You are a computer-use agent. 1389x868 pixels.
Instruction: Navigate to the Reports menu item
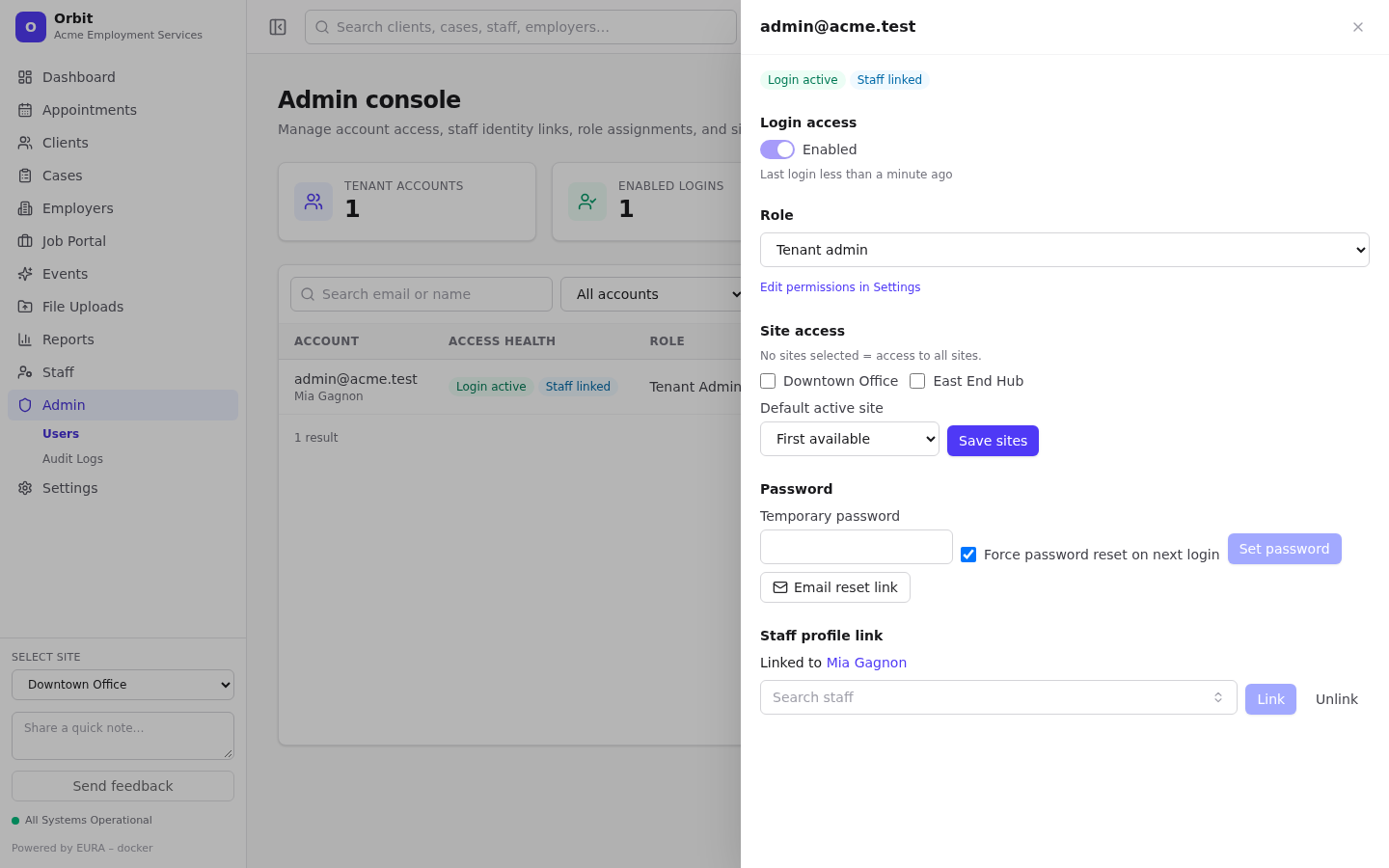(123, 339)
